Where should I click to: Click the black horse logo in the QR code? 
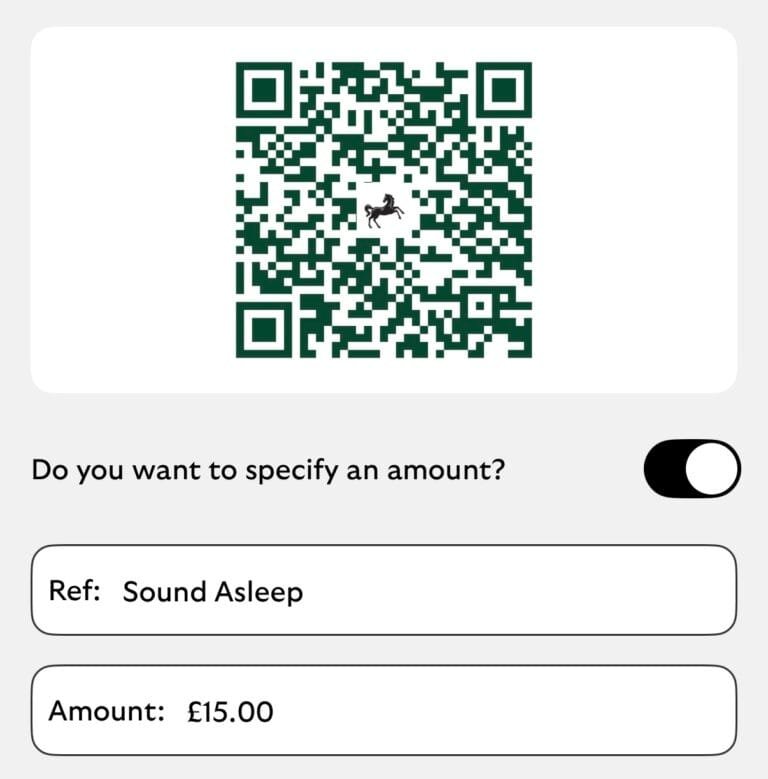tap(384, 211)
